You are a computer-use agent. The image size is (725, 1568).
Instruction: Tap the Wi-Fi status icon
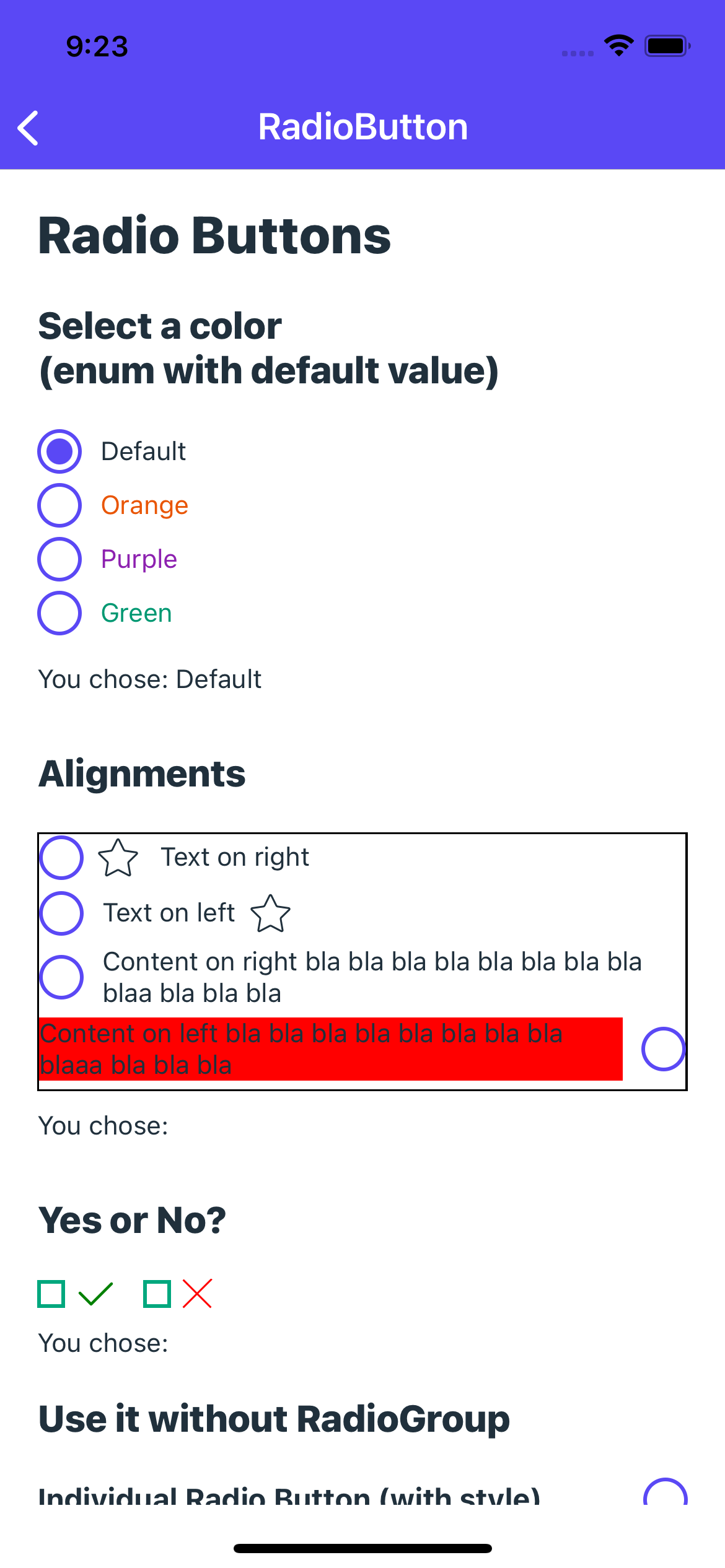618,46
